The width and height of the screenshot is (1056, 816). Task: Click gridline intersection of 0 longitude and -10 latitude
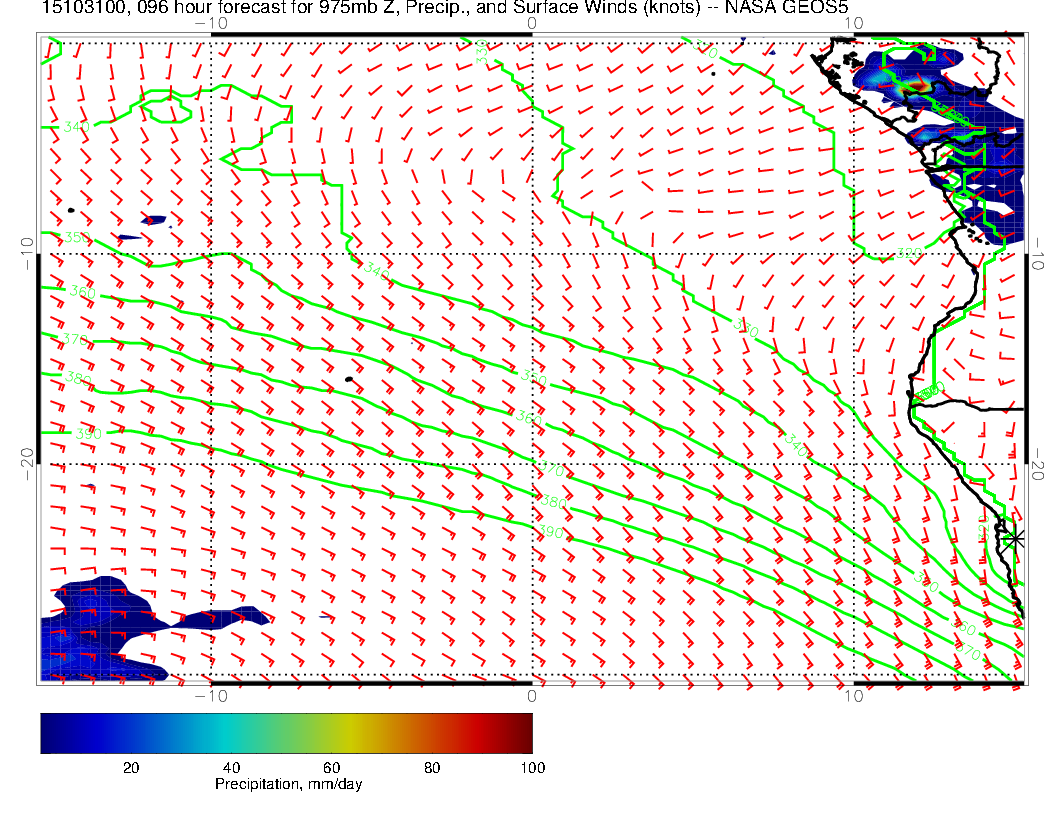[532, 254]
